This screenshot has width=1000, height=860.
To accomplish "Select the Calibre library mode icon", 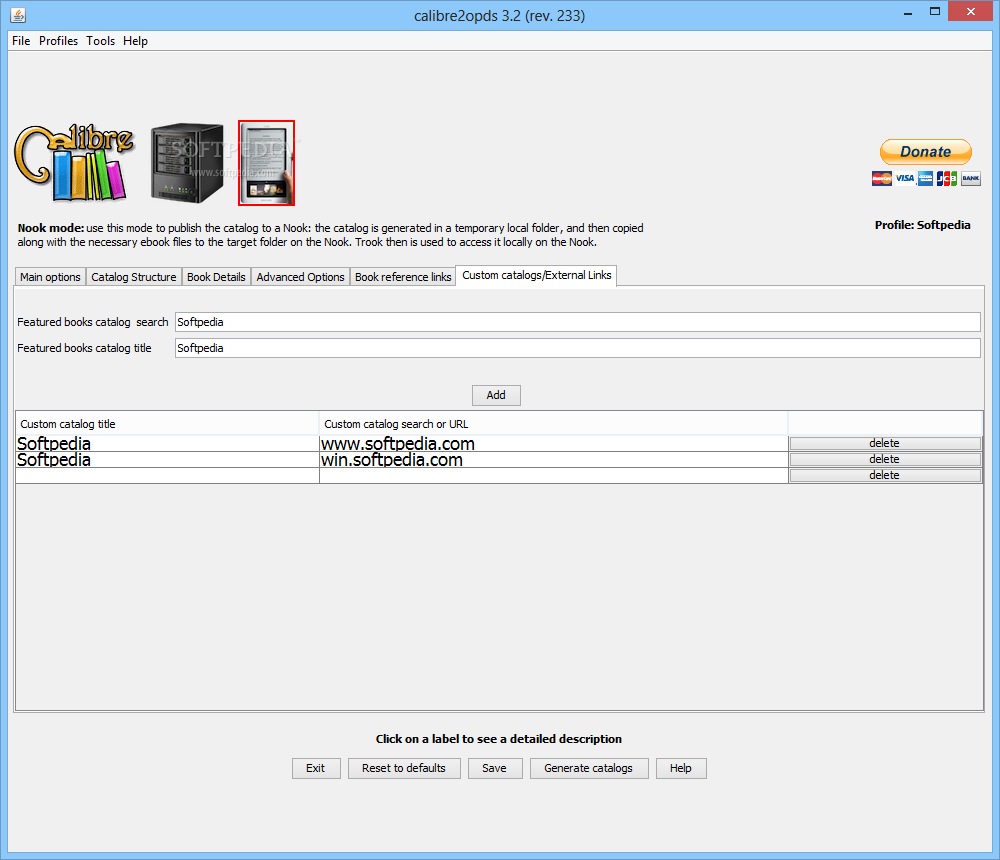I will [75, 163].
